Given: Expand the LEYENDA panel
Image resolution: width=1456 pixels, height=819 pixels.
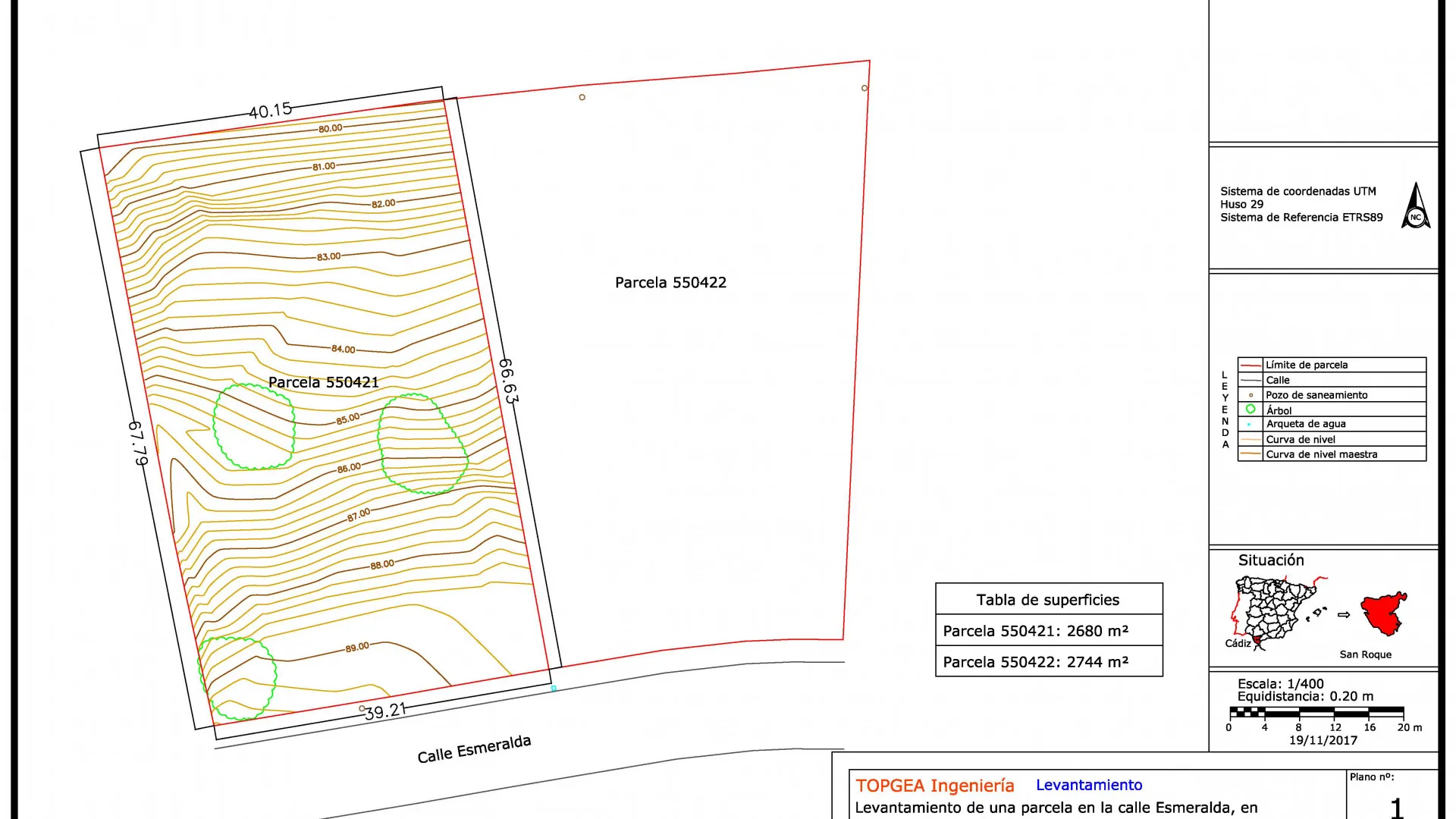Looking at the screenshot, I should [1224, 409].
